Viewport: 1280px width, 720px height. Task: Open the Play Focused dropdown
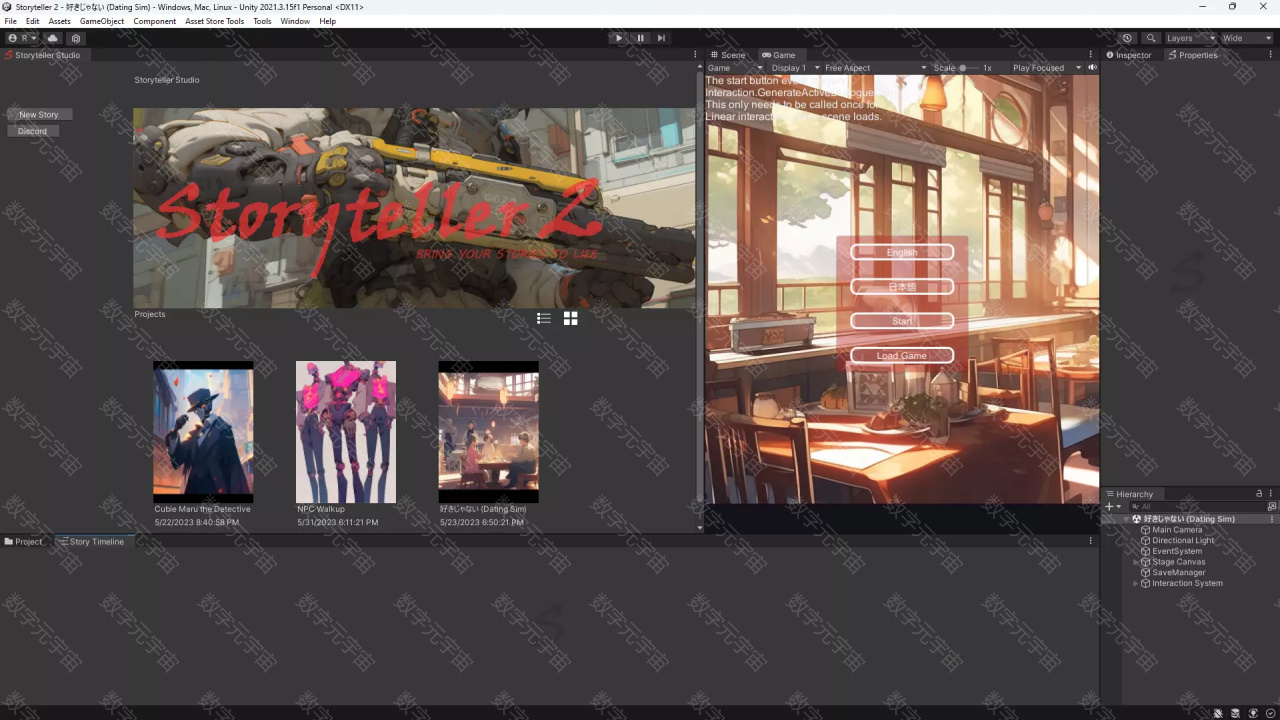coord(1046,68)
